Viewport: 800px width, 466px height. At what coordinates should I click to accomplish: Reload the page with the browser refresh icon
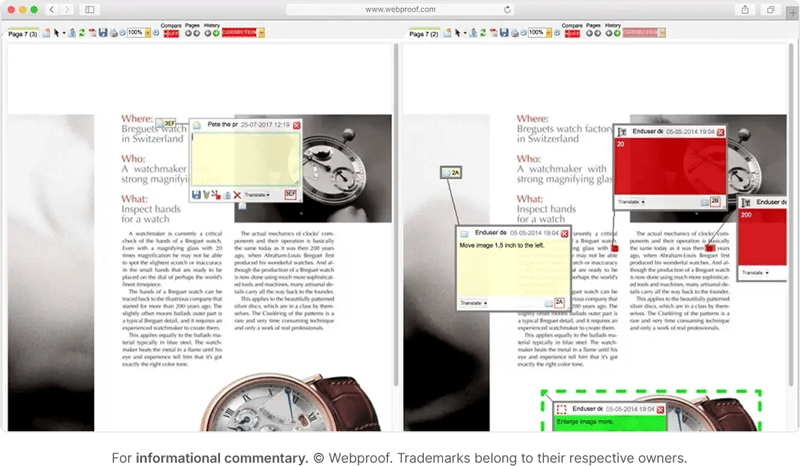[x=507, y=9]
